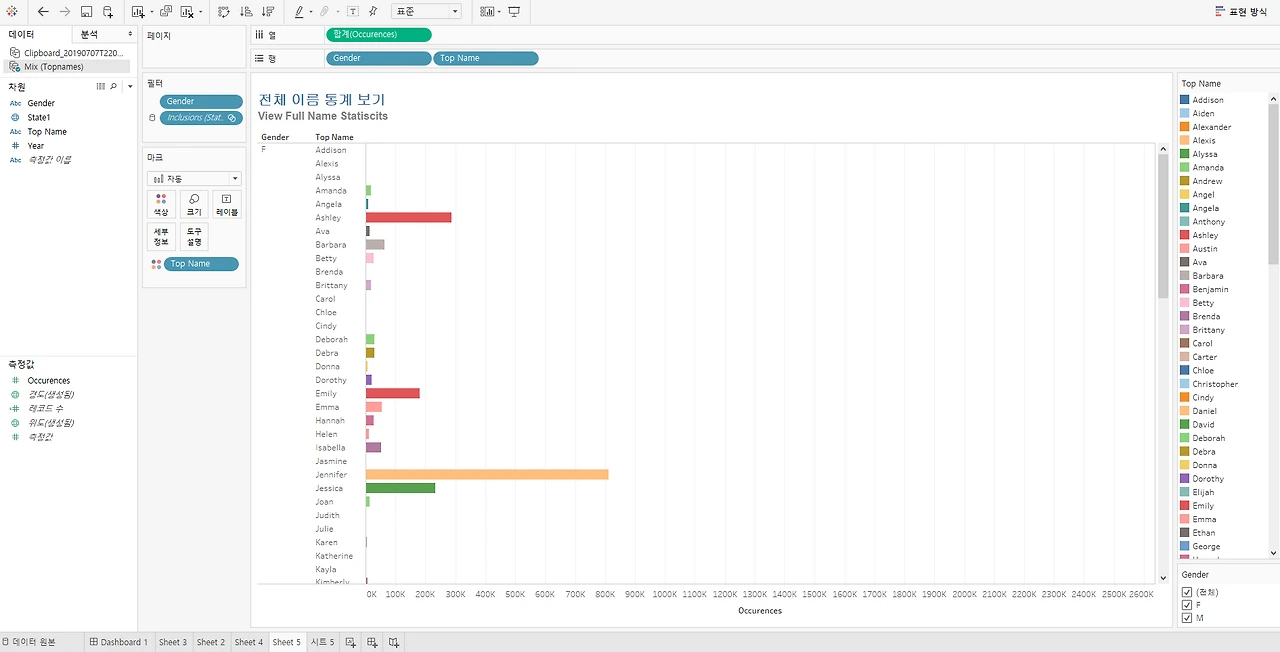Click the Alexis orange legend color swatch
1280x652 pixels.
click(x=1185, y=140)
